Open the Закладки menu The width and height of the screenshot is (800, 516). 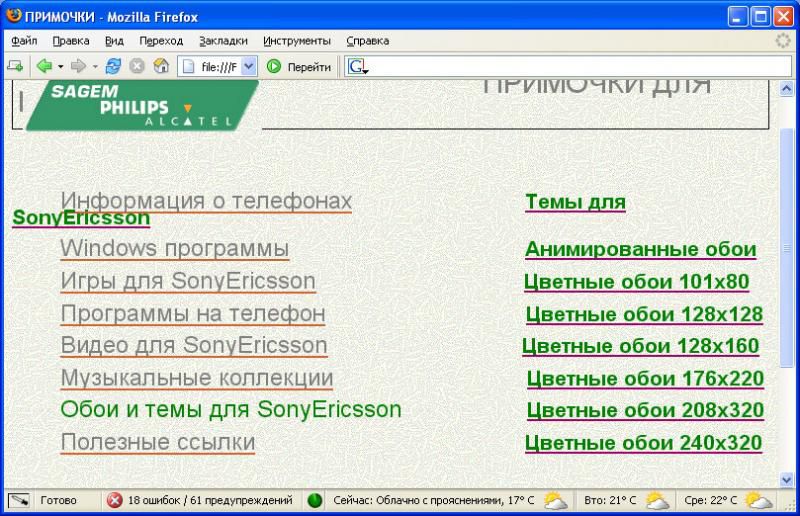click(x=223, y=41)
